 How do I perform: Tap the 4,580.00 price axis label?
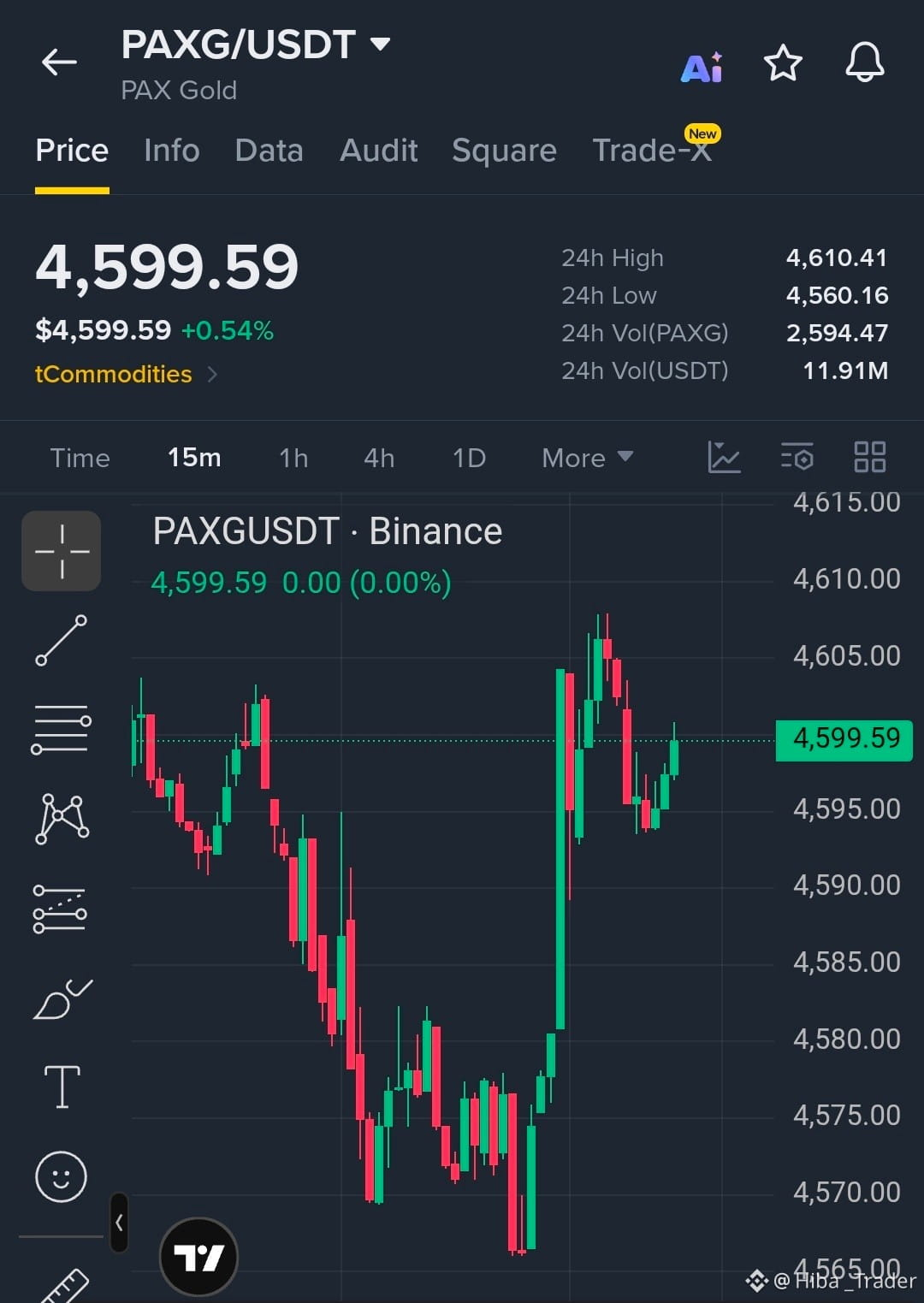tap(846, 1039)
